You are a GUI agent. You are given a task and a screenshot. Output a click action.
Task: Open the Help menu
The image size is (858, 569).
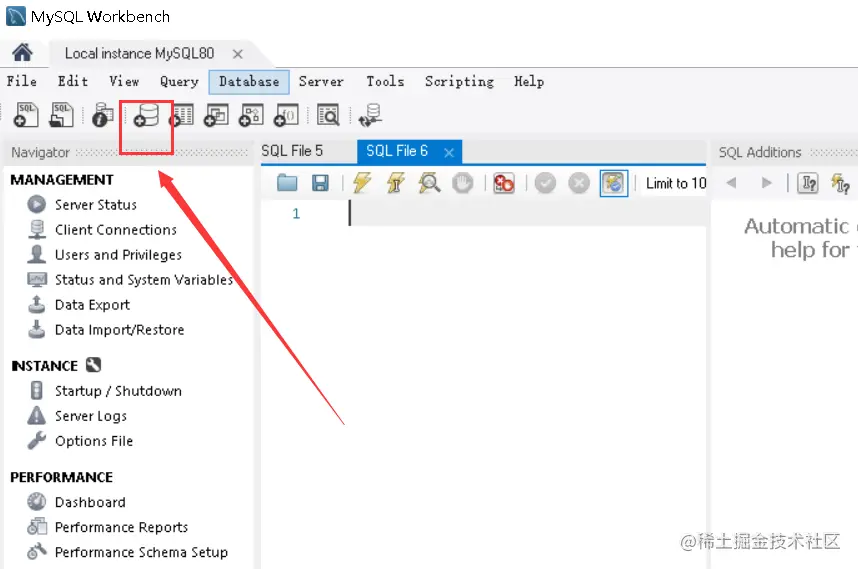[x=529, y=82]
